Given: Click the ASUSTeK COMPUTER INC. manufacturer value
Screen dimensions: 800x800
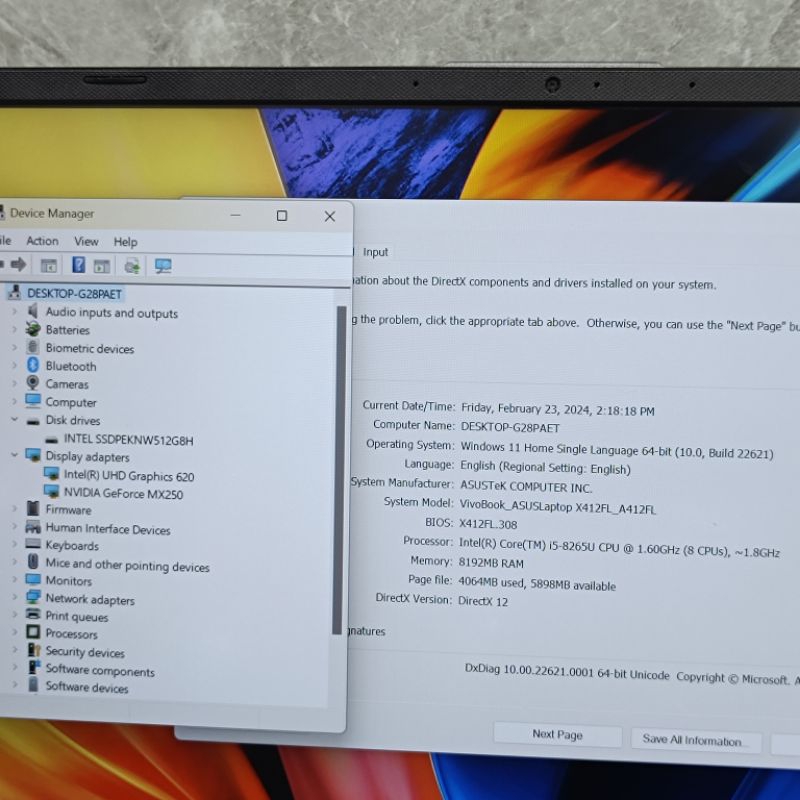Looking at the screenshot, I should tap(526, 487).
